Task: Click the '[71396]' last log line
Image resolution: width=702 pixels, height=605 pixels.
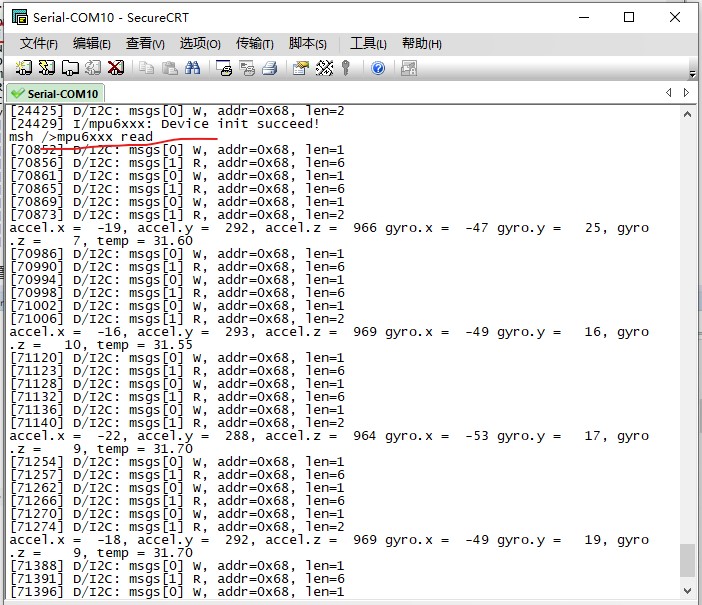Action: [177, 591]
